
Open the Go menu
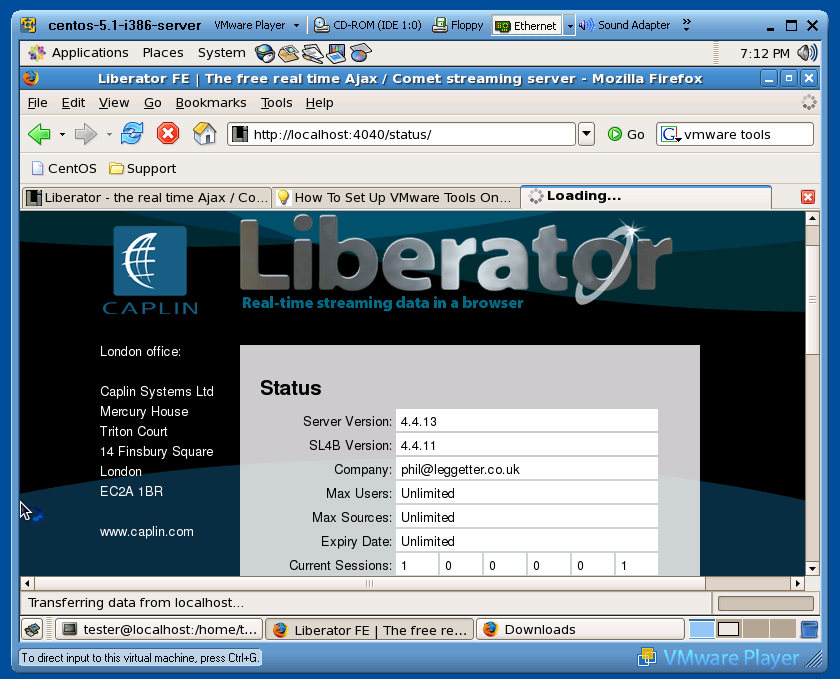pyautogui.click(x=152, y=102)
